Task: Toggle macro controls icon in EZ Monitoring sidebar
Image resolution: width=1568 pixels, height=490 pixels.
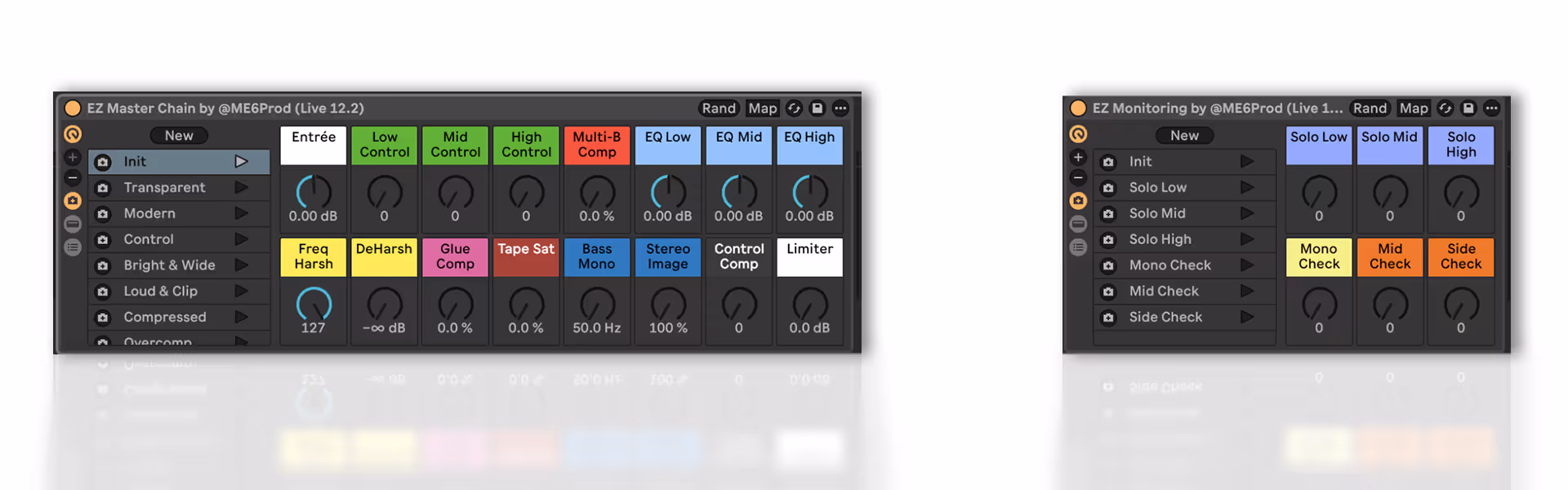Action: (1078, 134)
